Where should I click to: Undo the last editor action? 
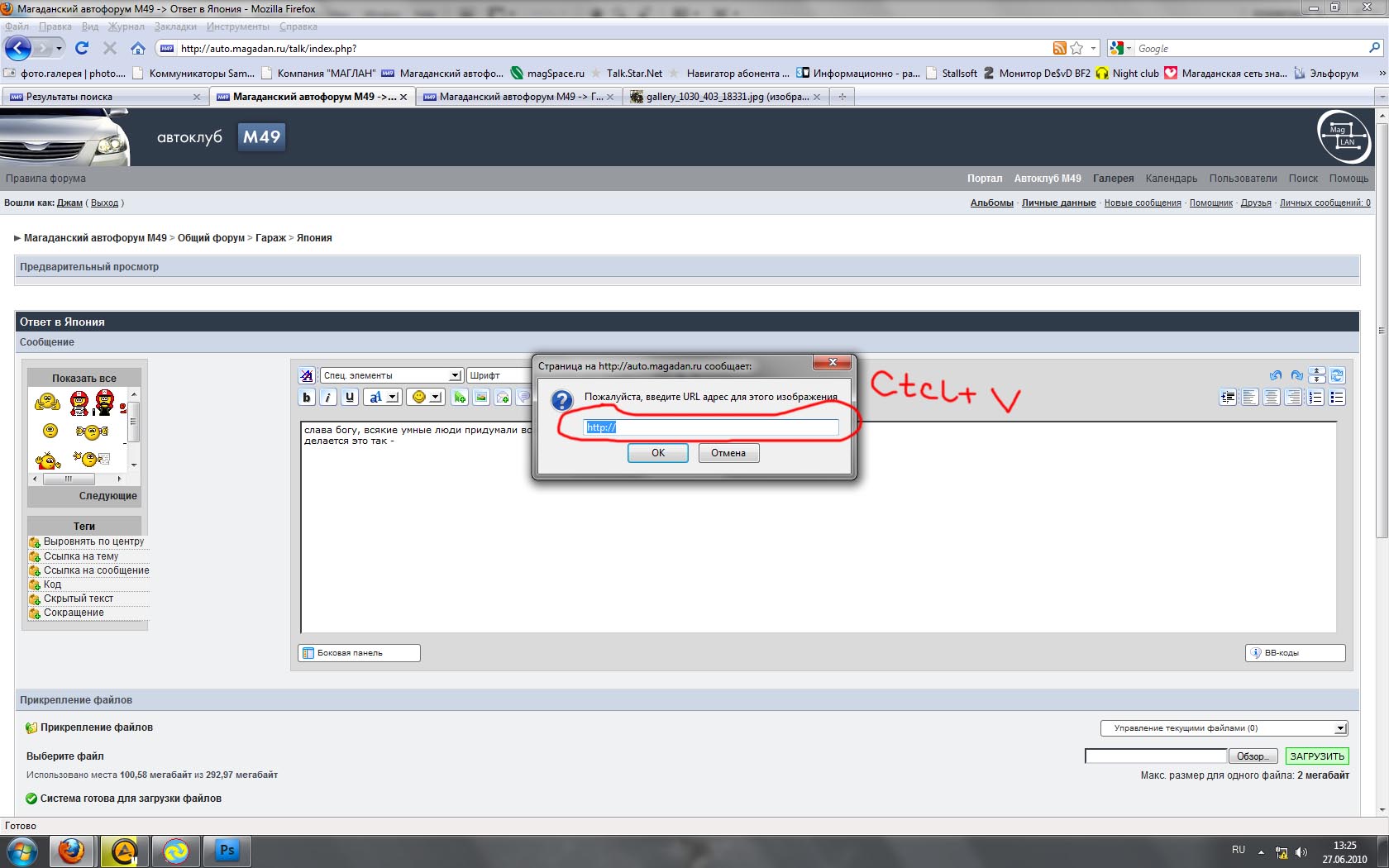coord(1276,375)
